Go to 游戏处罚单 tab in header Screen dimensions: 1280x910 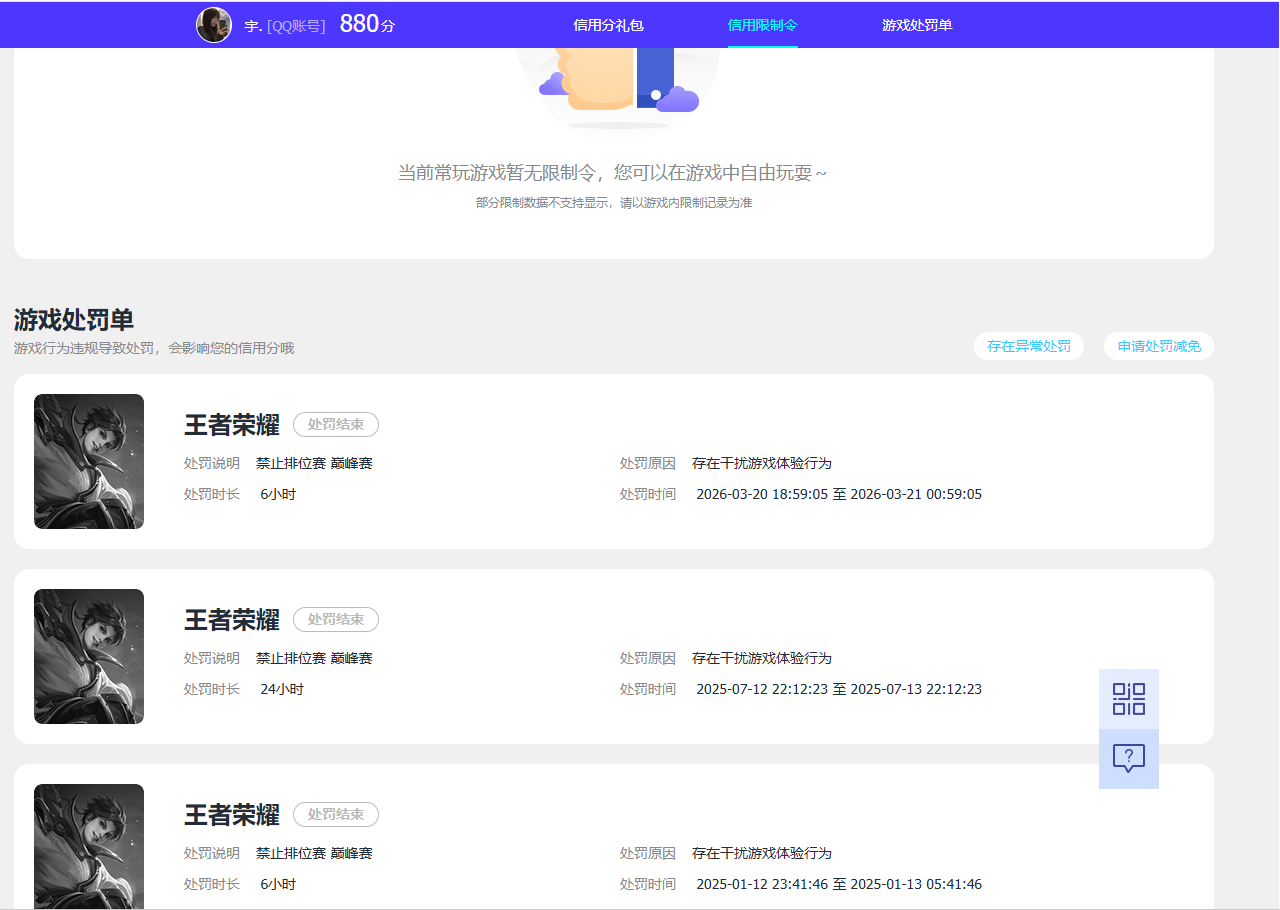click(x=917, y=25)
